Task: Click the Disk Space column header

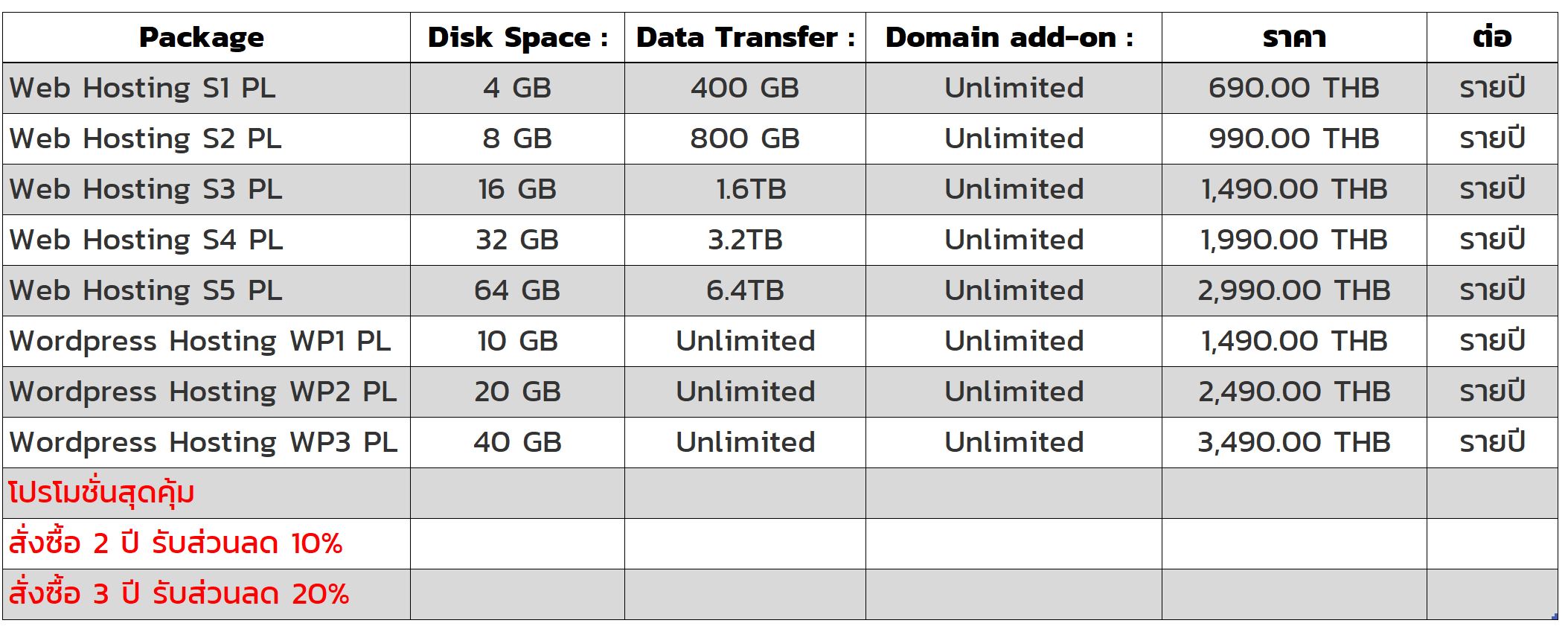Action: click(x=517, y=37)
